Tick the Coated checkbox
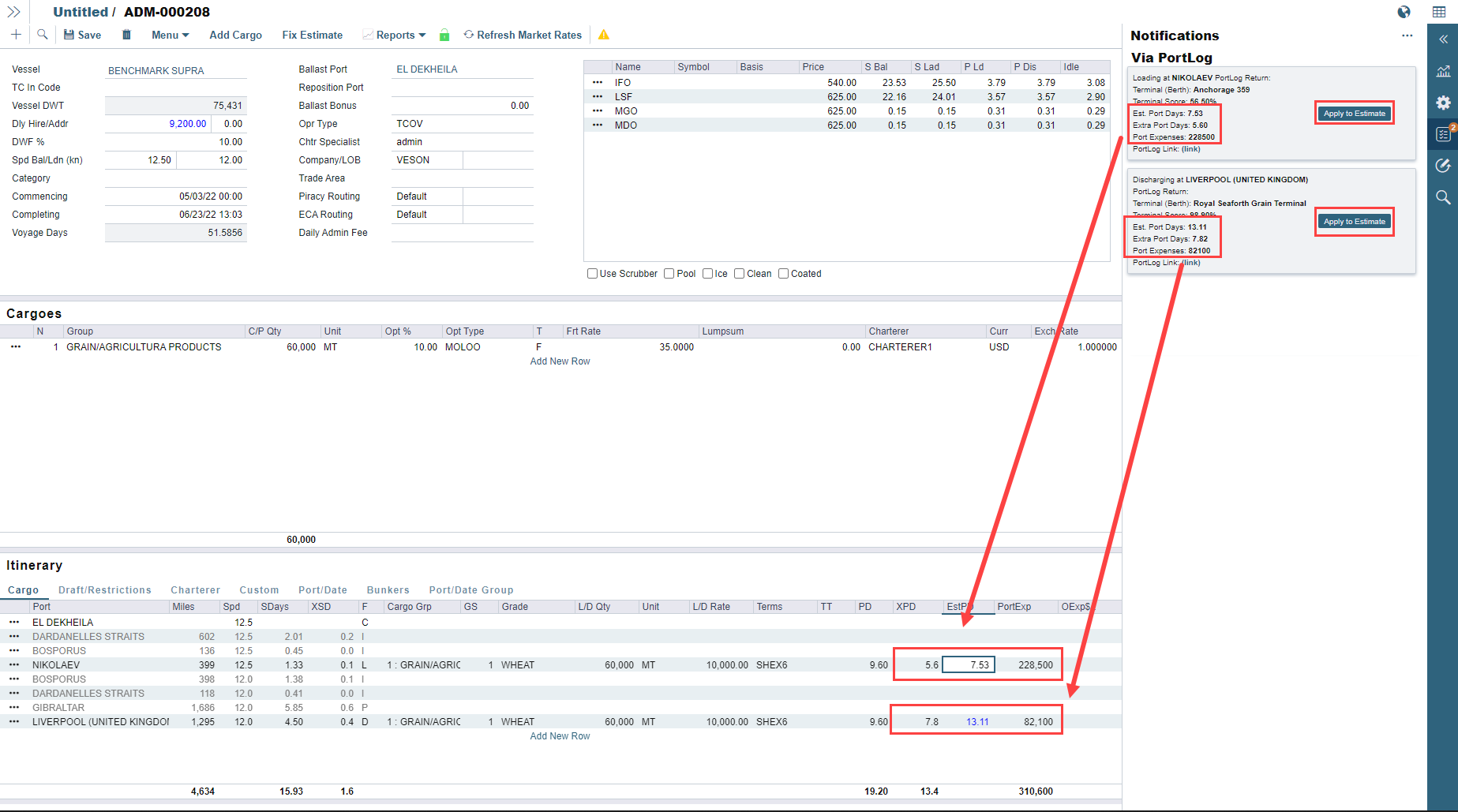This screenshot has width=1458, height=812. click(783, 274)
